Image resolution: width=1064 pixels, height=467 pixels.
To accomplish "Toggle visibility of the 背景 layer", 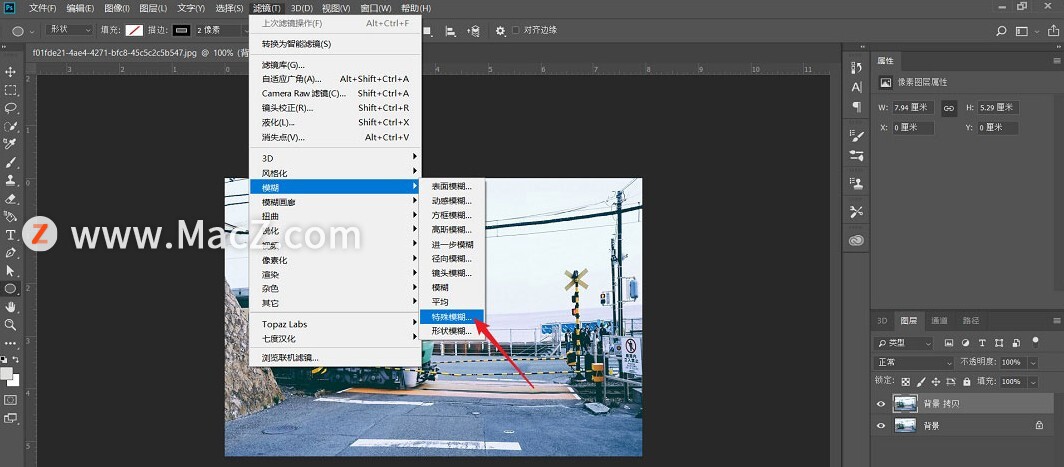I will [881, 425].
